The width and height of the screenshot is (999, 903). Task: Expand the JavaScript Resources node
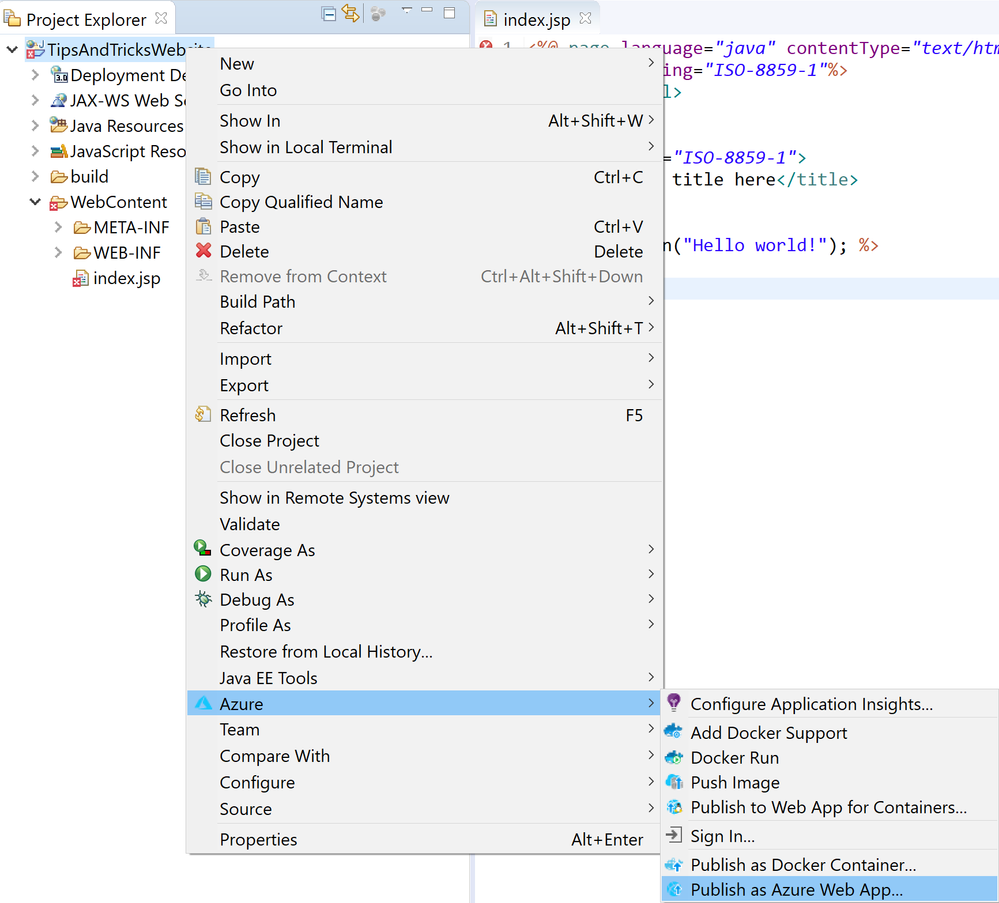pos(35,151)
